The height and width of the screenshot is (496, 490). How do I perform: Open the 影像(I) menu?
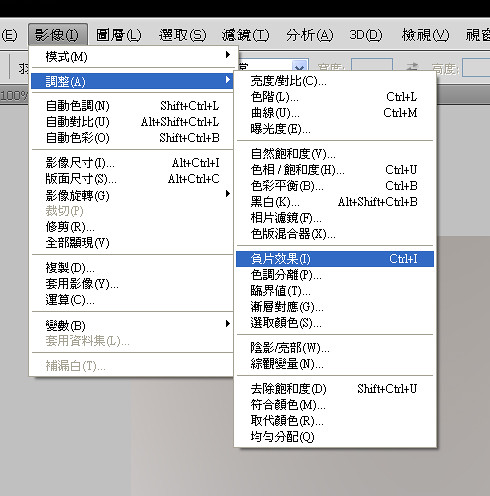pyautogui.click(x=58, y=35)
